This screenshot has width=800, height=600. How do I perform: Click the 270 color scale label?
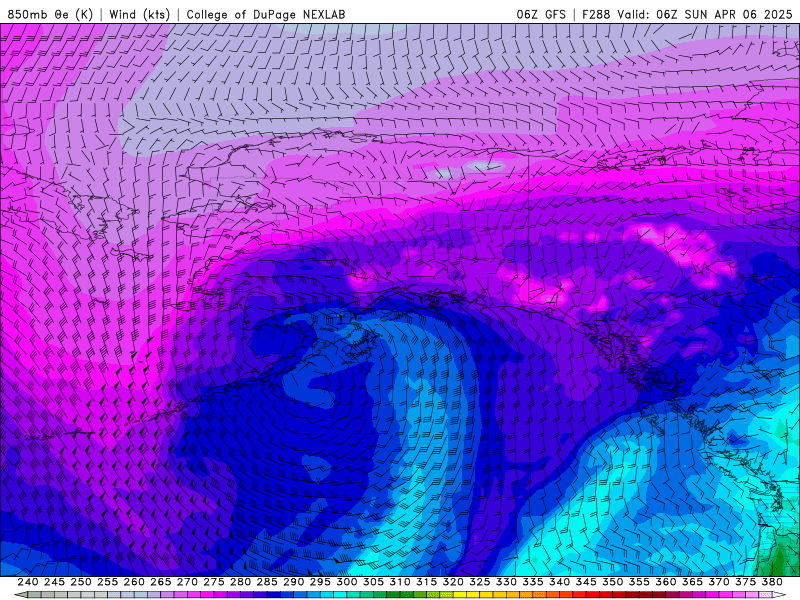(x=187, y=582)
